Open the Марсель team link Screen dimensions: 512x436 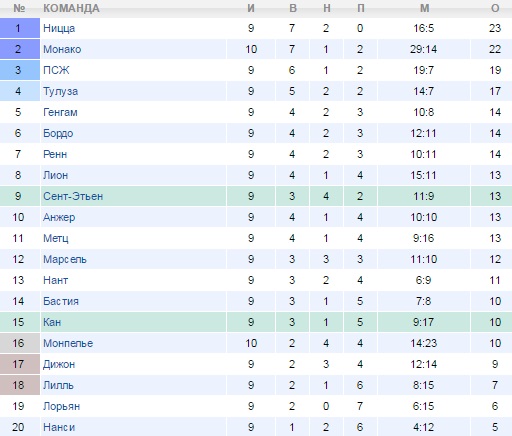(x=65, y=259)
